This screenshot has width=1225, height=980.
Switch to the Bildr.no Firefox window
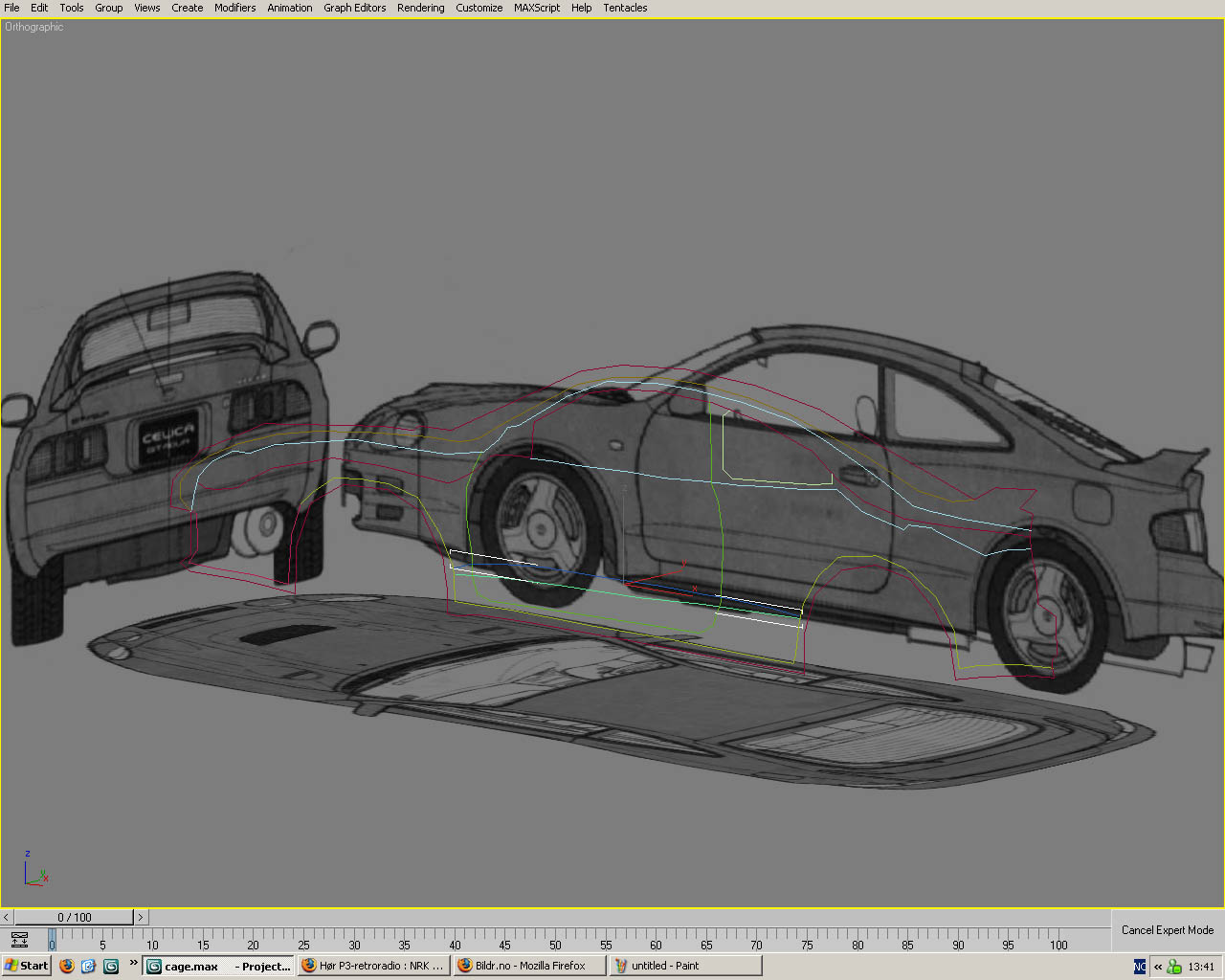529,966
